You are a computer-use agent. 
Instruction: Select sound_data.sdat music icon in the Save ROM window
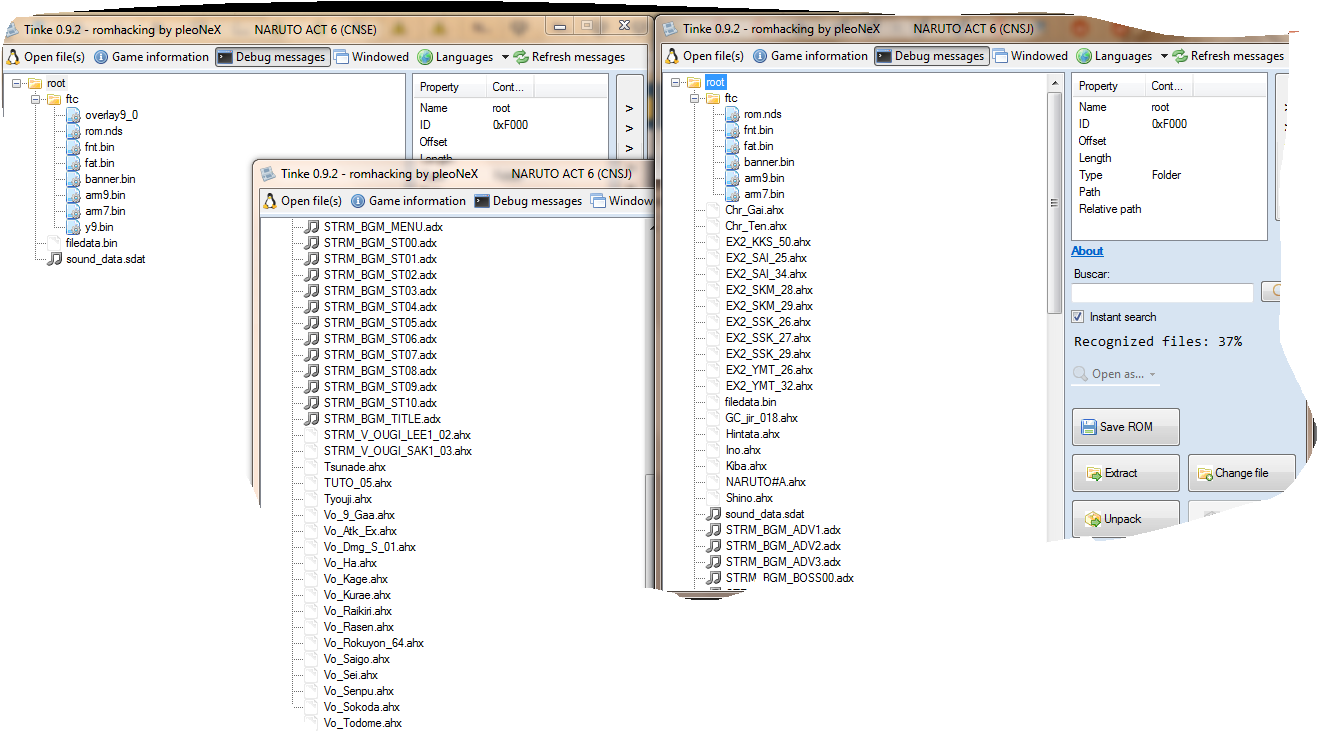714,514
